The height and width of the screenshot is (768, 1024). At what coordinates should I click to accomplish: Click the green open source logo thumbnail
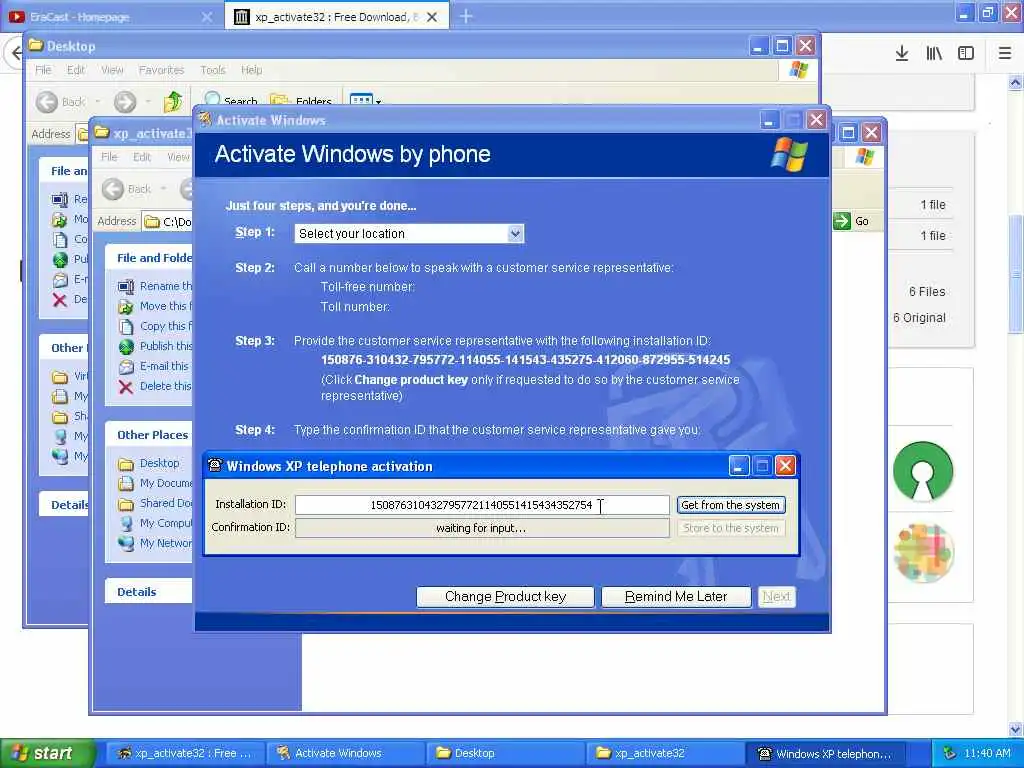(923, 471)
